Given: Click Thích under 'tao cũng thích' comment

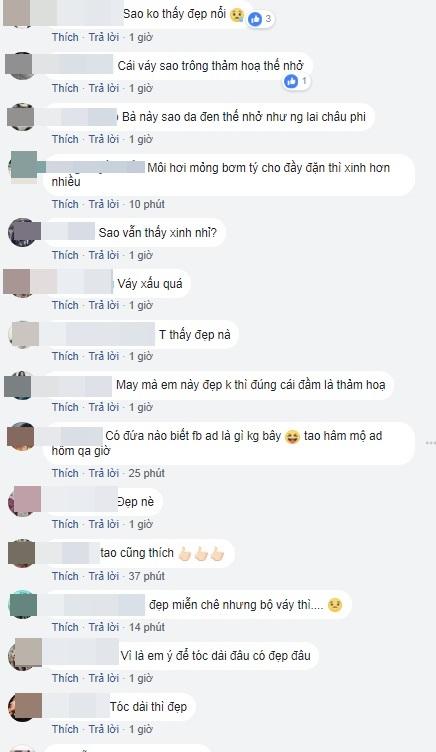Looking at the screenshot, I should coord(65,576).
